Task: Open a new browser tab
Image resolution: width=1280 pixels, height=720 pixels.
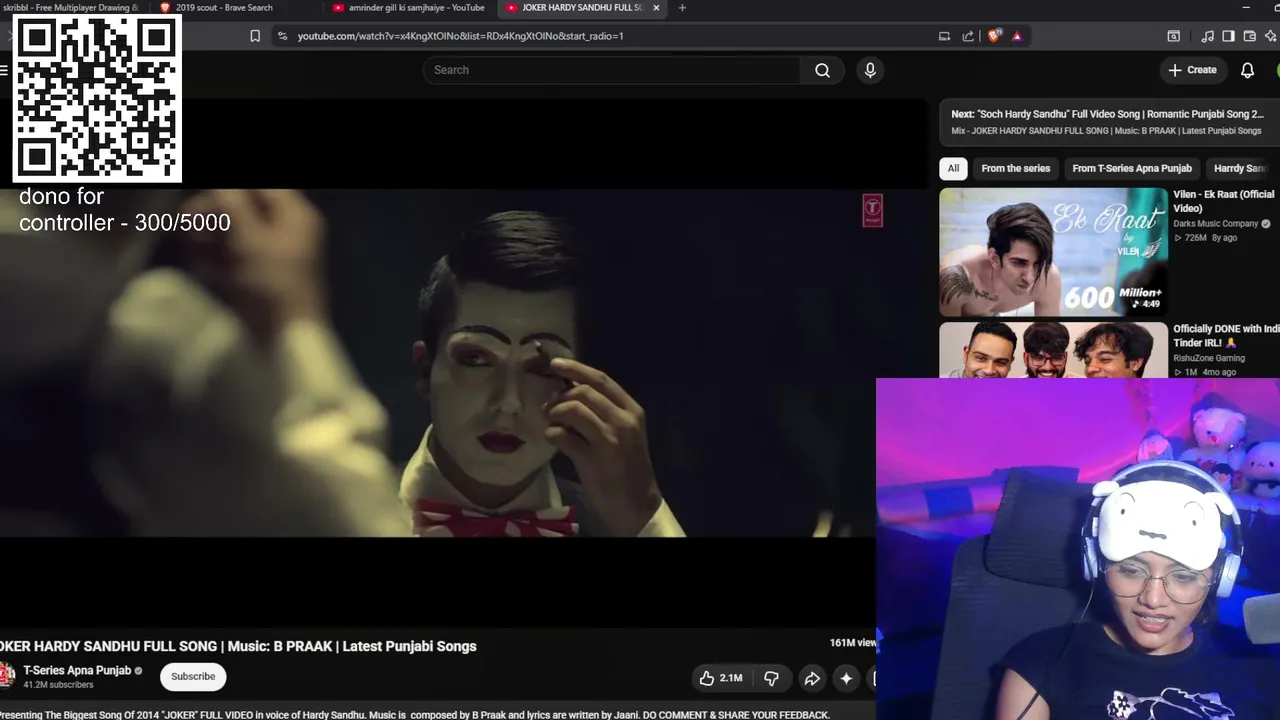Action: click(682, 8)
